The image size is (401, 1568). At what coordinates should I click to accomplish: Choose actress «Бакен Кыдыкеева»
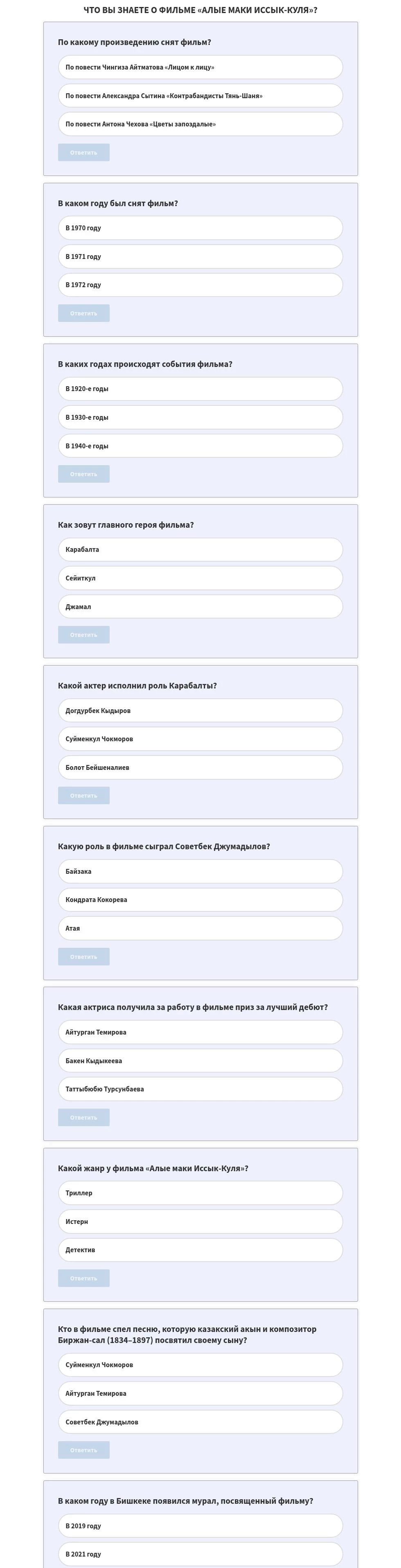pyautogui.click(x=200, y=1061)
